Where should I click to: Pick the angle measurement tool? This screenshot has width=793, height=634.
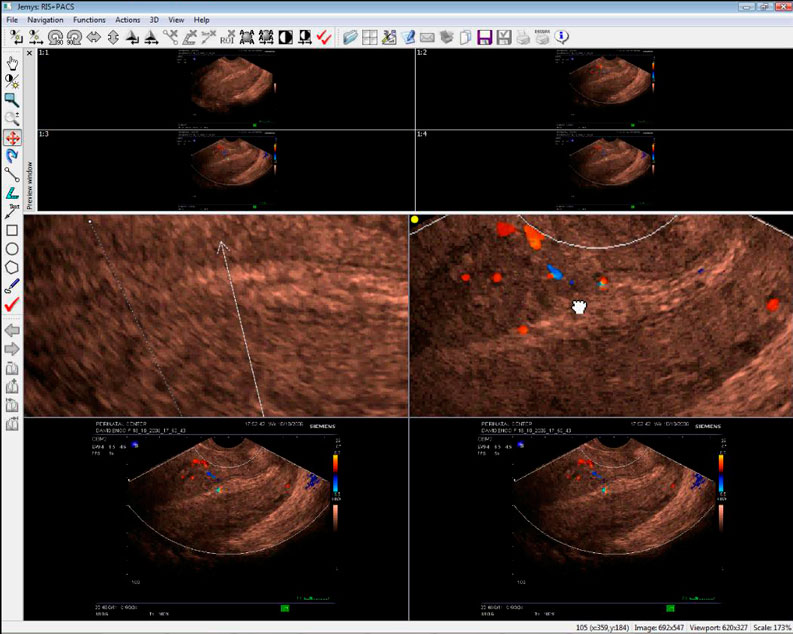12,193
